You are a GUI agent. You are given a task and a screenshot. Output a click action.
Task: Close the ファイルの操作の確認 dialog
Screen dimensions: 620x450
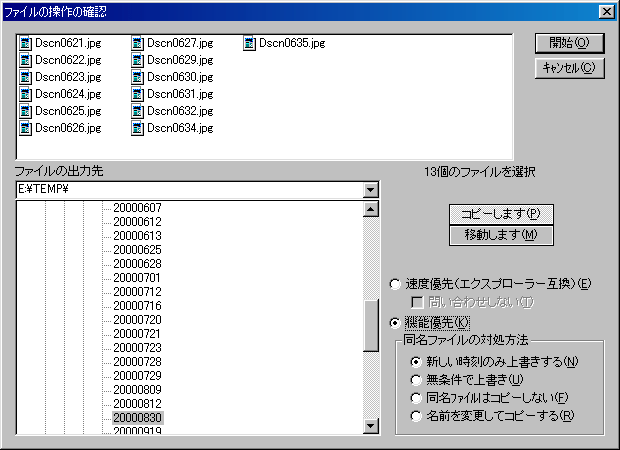[x=607, y=12]
